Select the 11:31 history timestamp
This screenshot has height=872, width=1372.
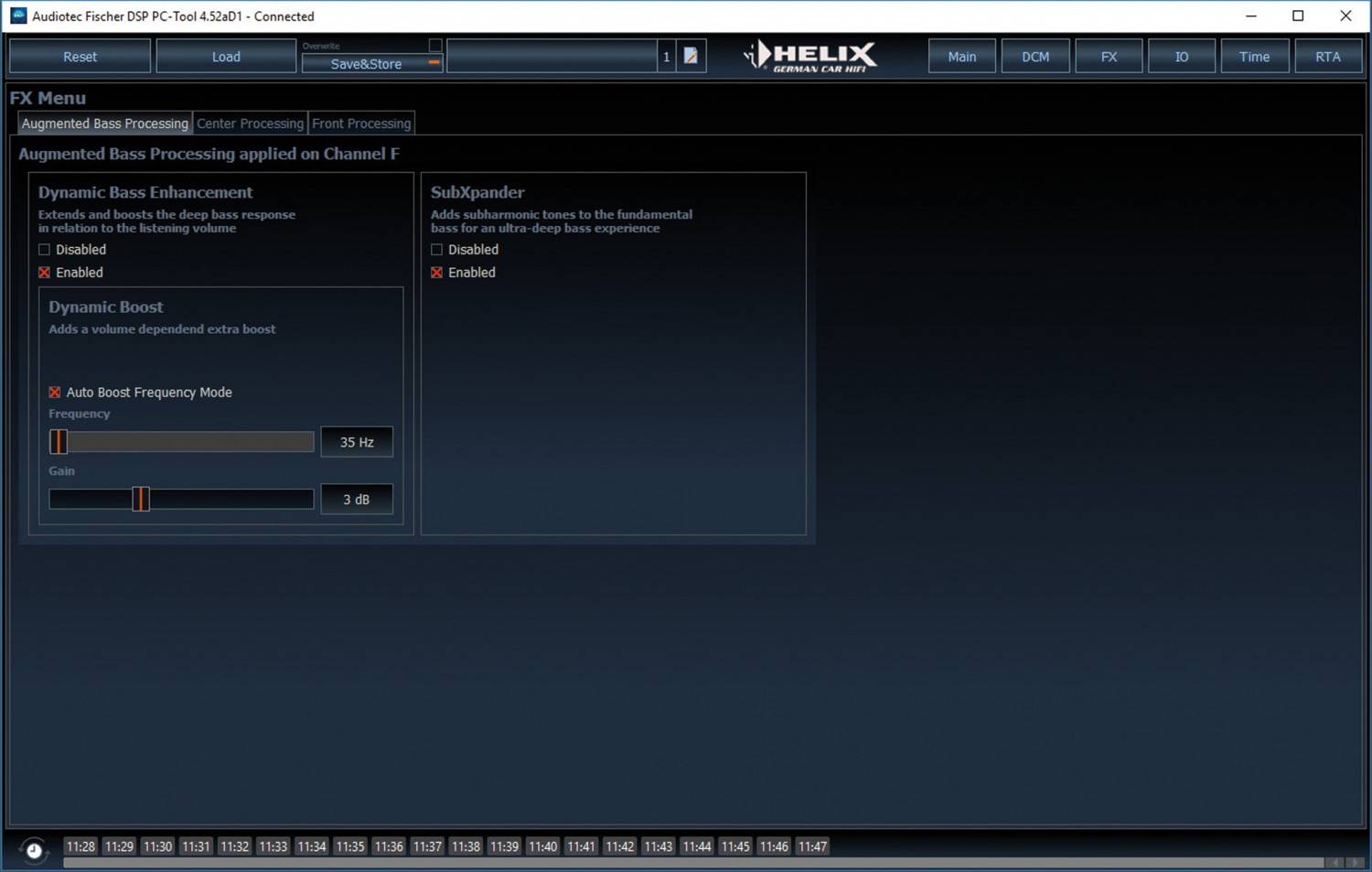tap(196, 846)
